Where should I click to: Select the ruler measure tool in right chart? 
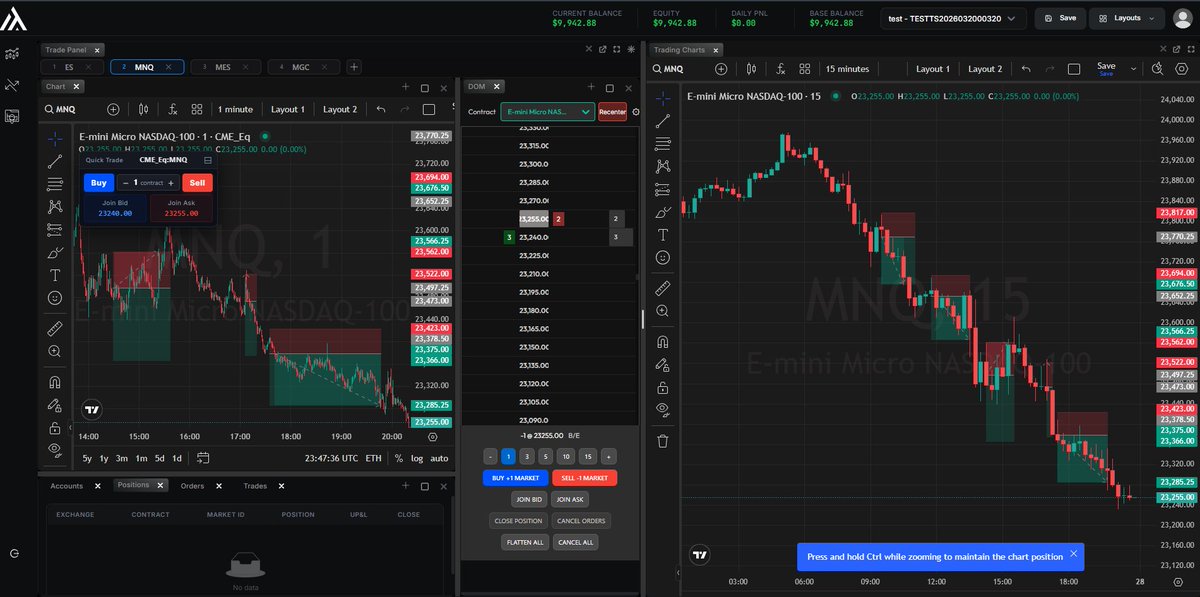click(662, 288)
